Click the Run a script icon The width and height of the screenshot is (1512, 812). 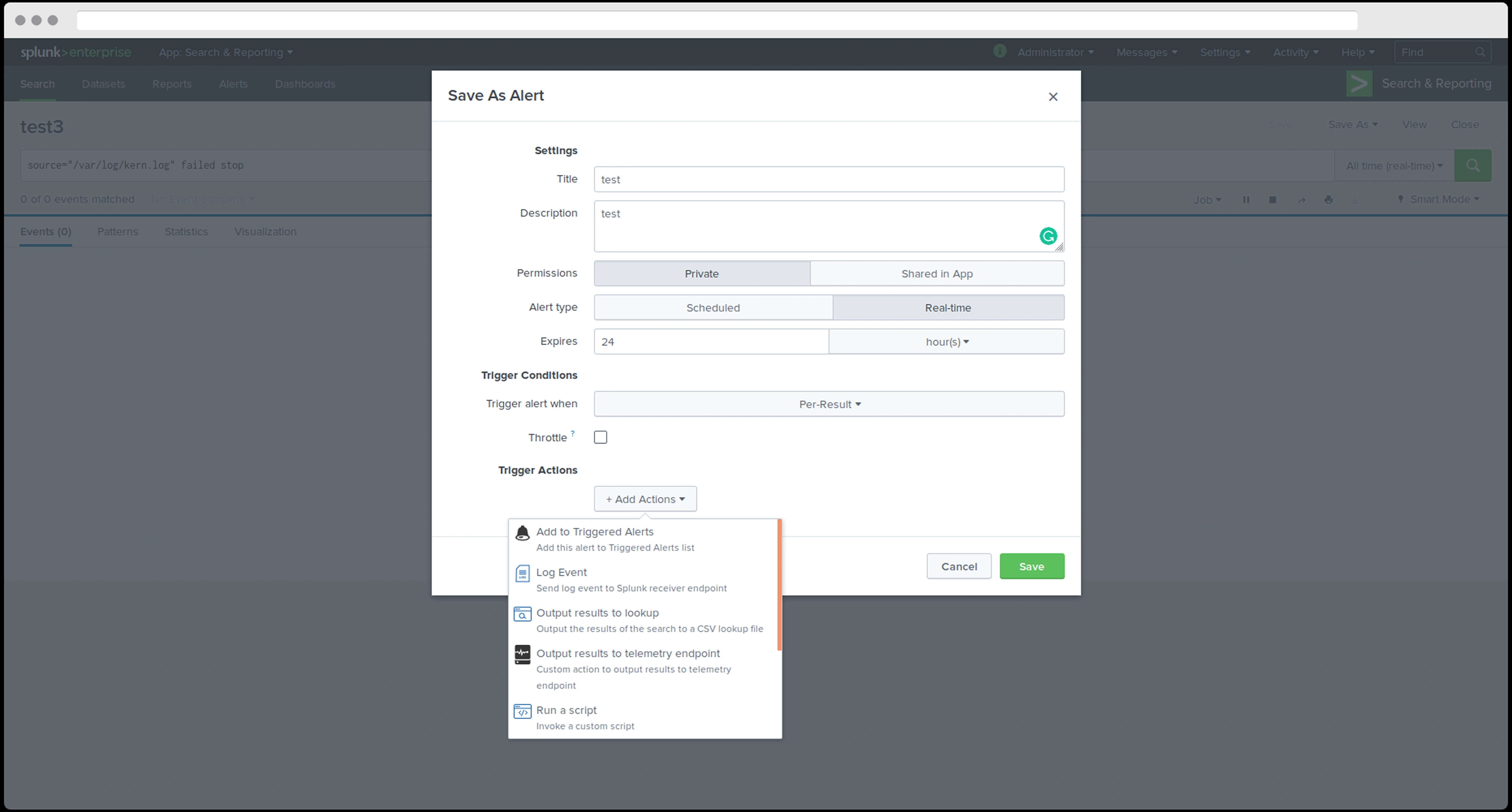point(522,711)
